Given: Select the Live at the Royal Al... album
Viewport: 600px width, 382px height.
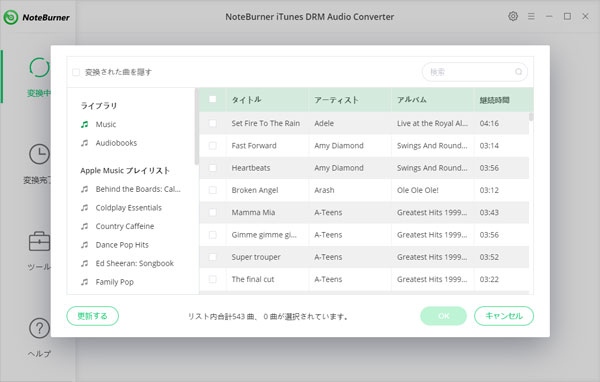Looking at the screenshot, I should (x=432, y=123).
